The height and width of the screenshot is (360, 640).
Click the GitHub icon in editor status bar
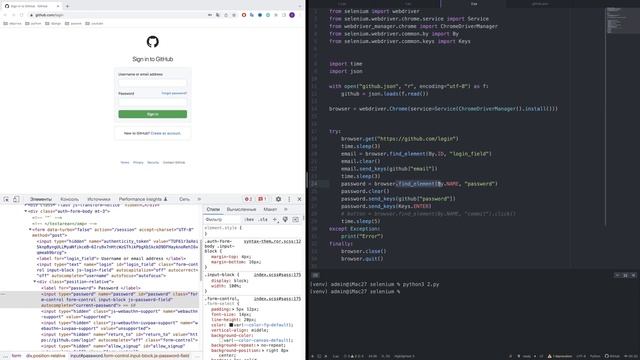607,356
